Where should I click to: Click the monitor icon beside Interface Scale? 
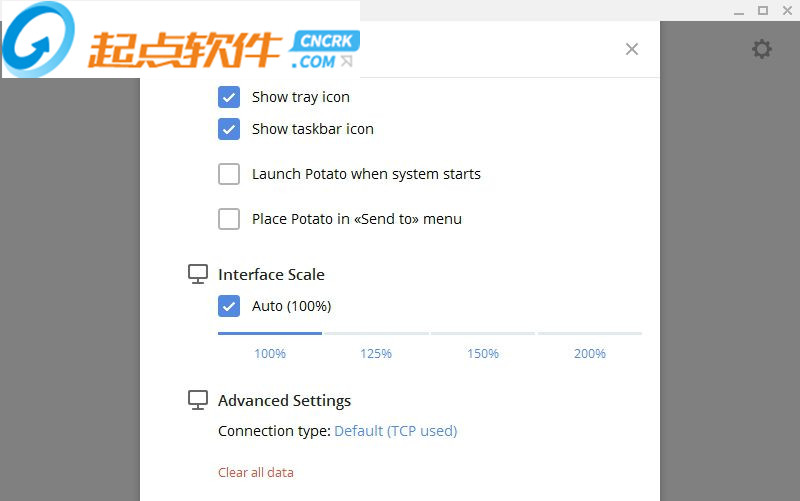[198, 274]
